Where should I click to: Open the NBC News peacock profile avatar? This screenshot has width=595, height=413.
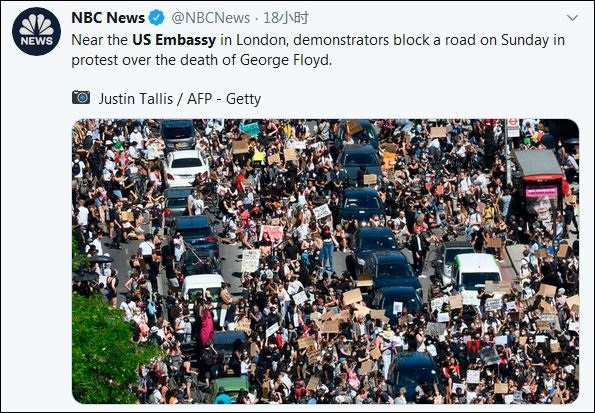(x=36, y=32)
